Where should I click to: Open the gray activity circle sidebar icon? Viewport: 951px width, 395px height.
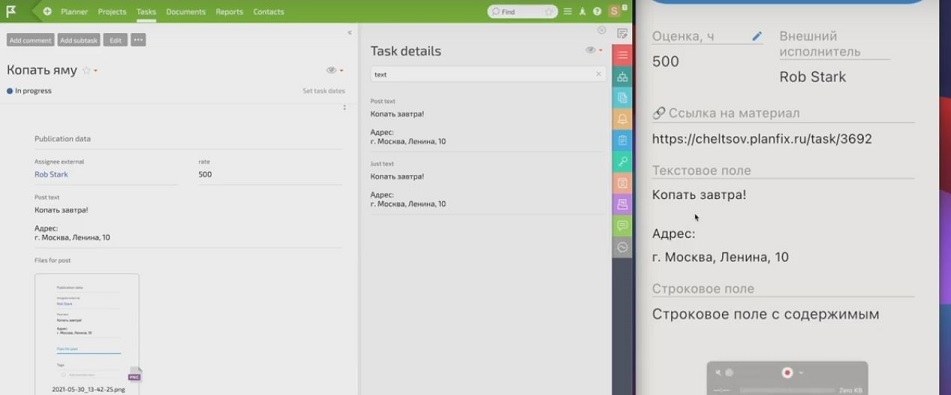622,248
